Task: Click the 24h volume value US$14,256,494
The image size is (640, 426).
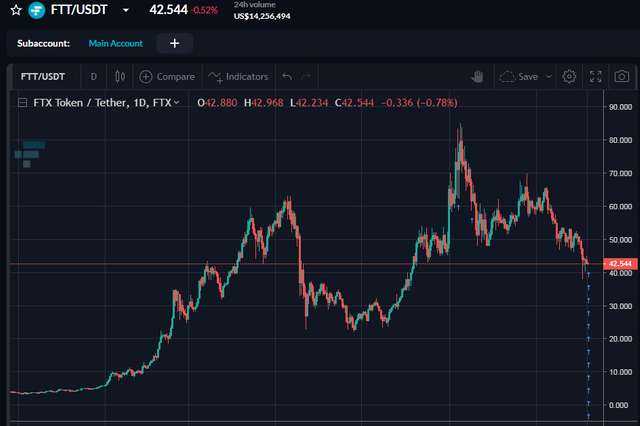Action: [262, 16]
